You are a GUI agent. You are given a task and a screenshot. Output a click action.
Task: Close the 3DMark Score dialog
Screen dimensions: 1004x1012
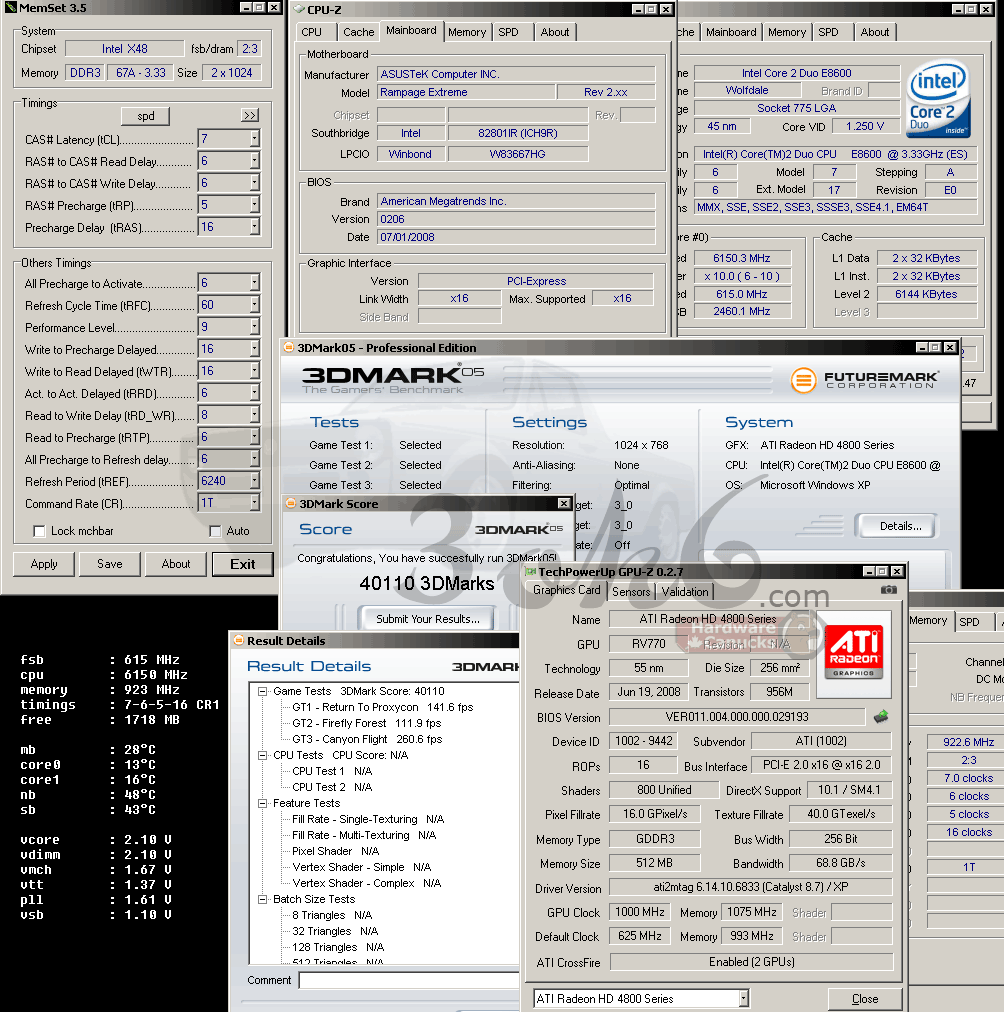pyautogui.click(x=564, y=503)
